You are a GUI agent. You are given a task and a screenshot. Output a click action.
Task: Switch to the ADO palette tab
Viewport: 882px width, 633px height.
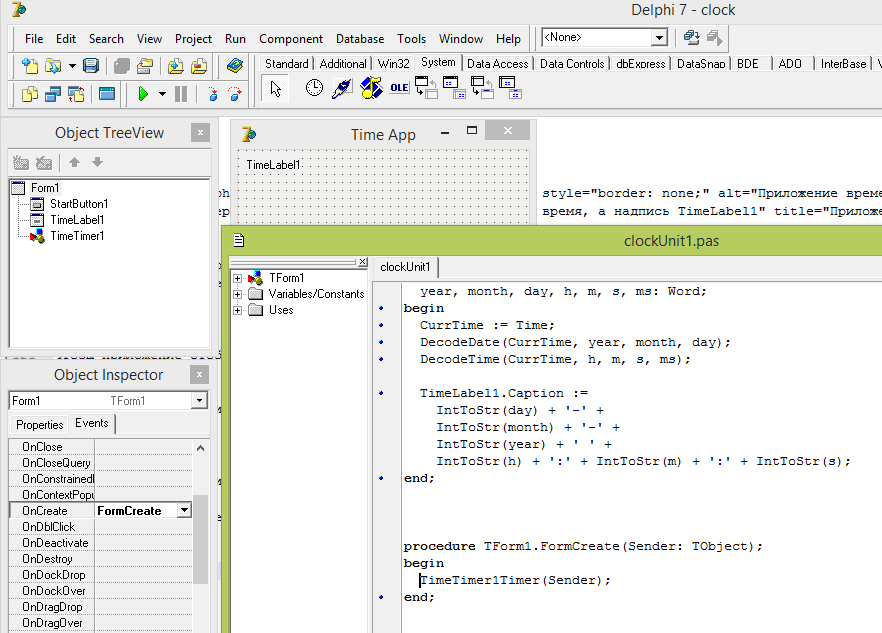coord(790,64)
